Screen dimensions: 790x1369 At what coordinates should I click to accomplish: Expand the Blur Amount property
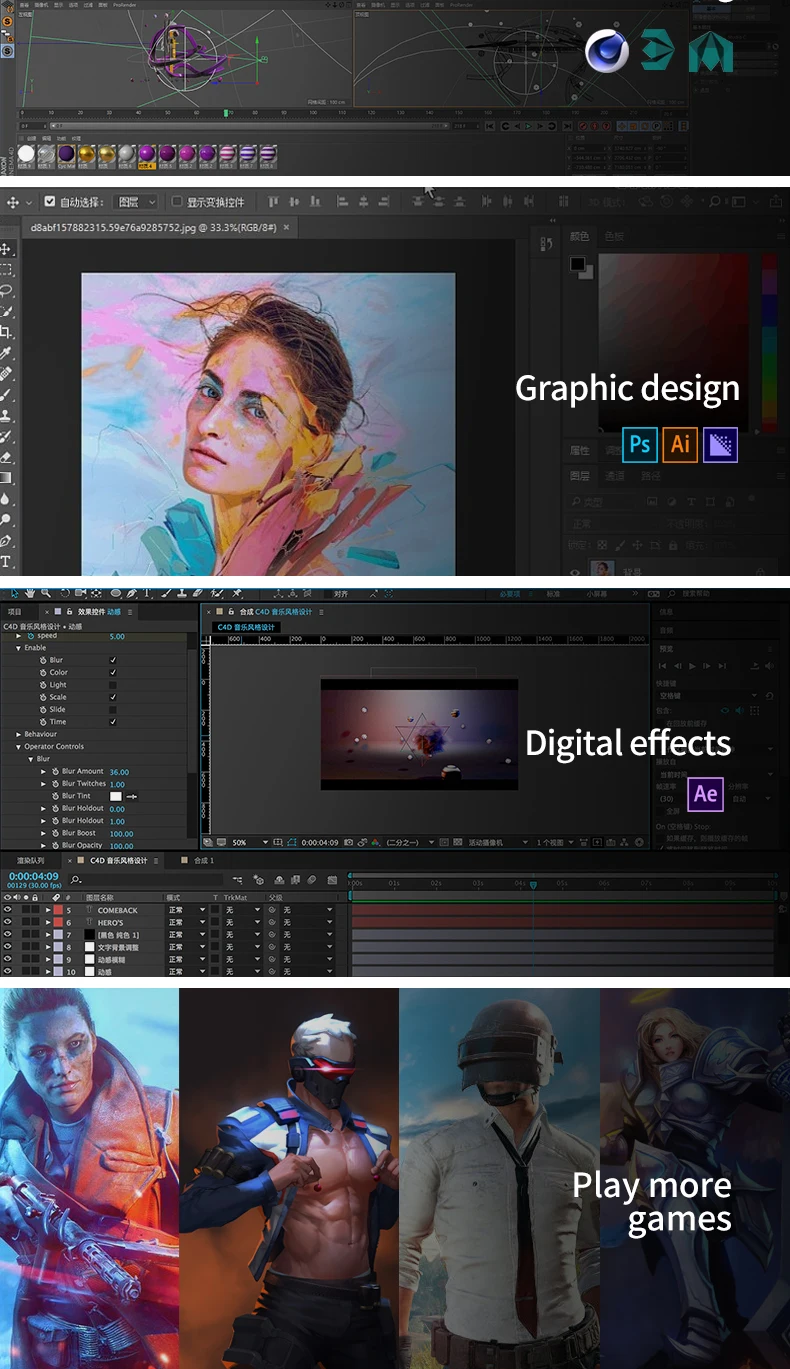(x=43, y=771)
